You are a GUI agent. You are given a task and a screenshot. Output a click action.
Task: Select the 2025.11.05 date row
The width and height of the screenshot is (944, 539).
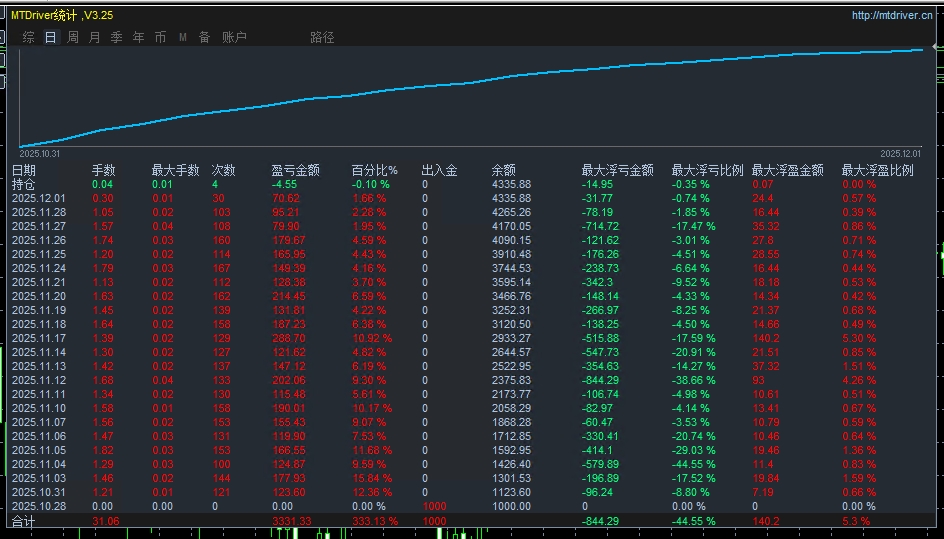click(39, 450)
